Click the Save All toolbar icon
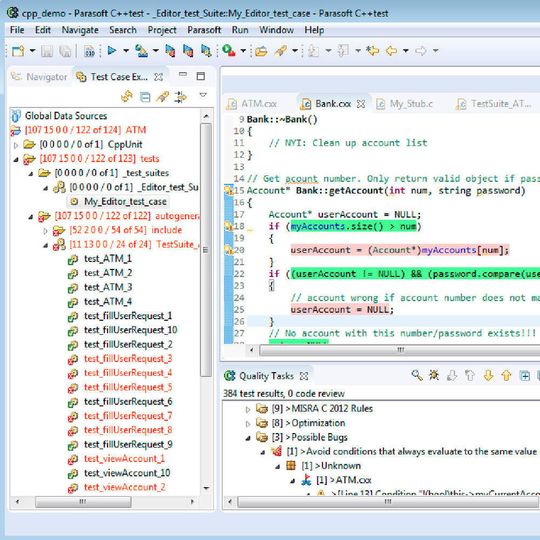This screenshot has width=540, height=540. 65,51
